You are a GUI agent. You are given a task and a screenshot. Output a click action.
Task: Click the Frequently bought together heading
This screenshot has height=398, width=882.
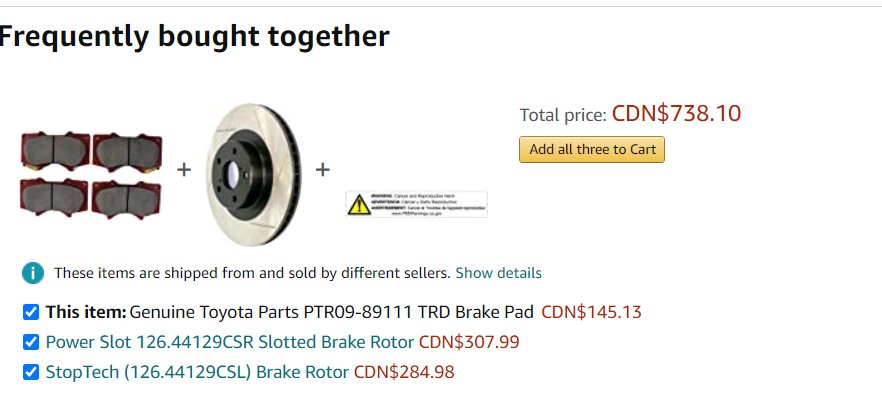(x=194, y=37)
